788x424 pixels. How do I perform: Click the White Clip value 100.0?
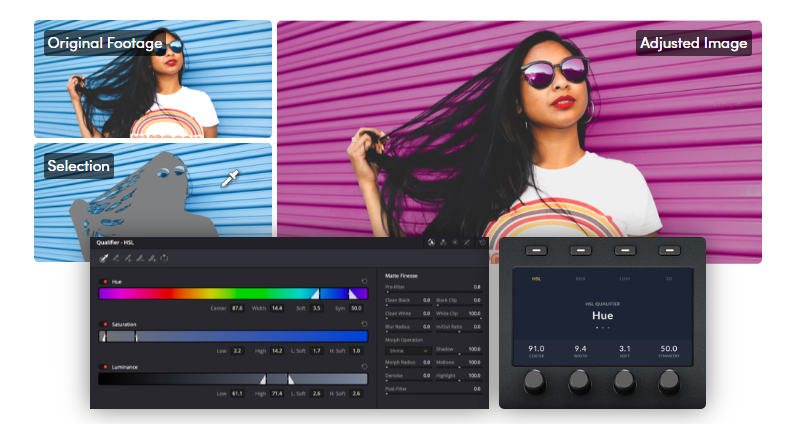tap(474, 313)
